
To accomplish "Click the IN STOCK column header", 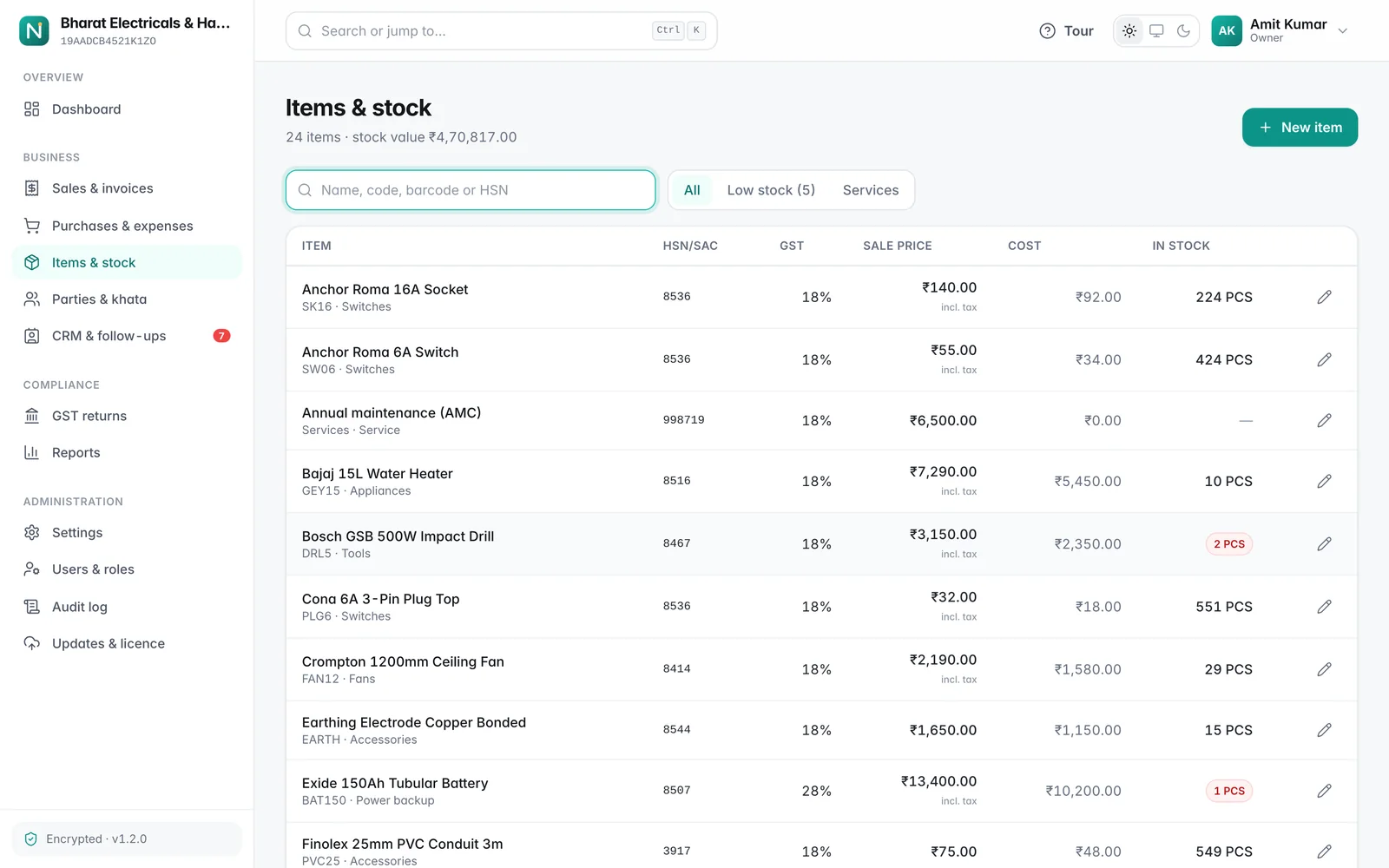I will coord(1181,246).
